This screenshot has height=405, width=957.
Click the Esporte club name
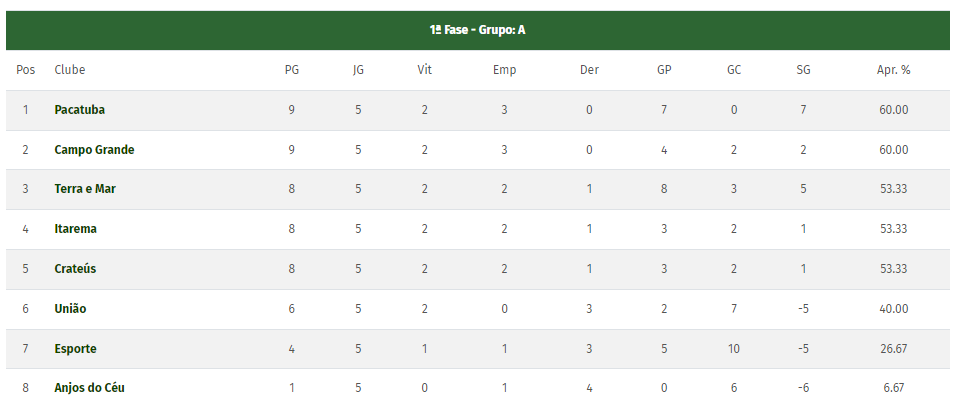click(75, 349)
